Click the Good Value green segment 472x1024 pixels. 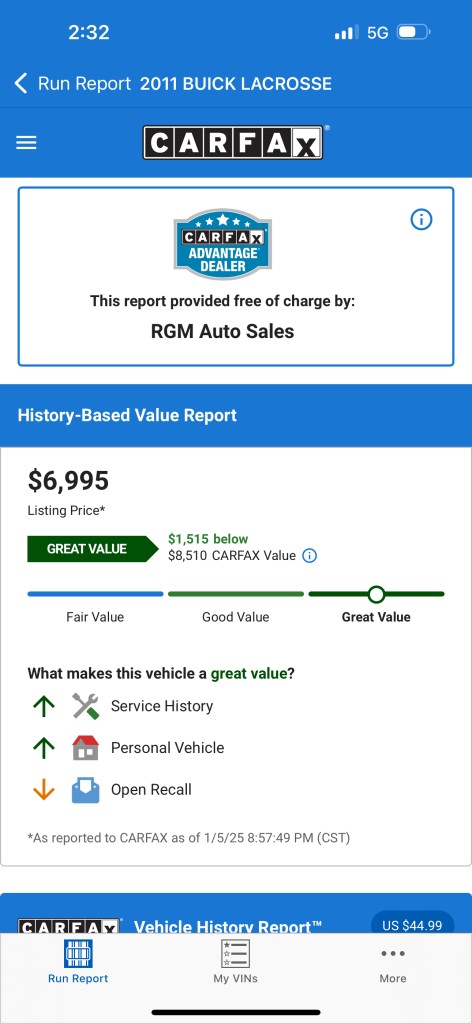[x=236, y=594]
